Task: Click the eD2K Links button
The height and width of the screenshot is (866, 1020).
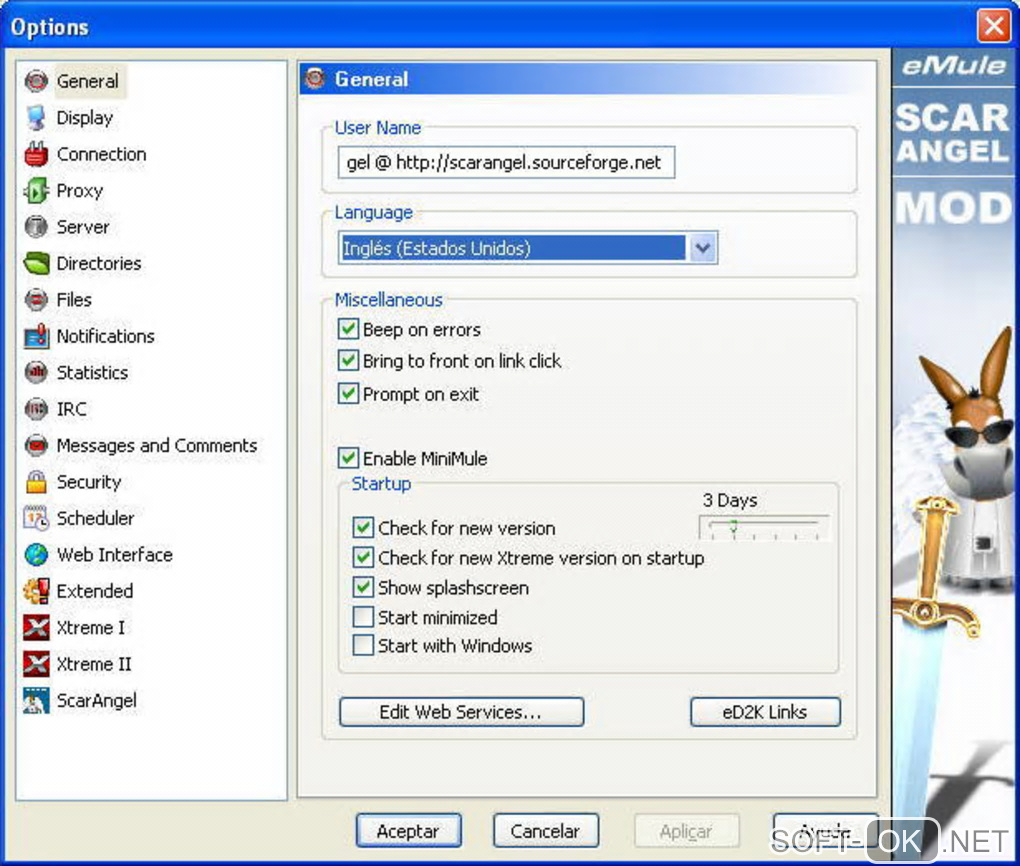Action: [765, 712]
